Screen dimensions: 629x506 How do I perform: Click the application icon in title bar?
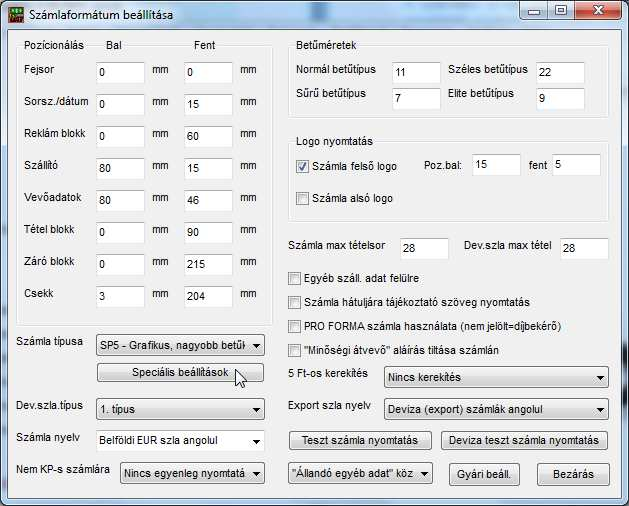16,15
